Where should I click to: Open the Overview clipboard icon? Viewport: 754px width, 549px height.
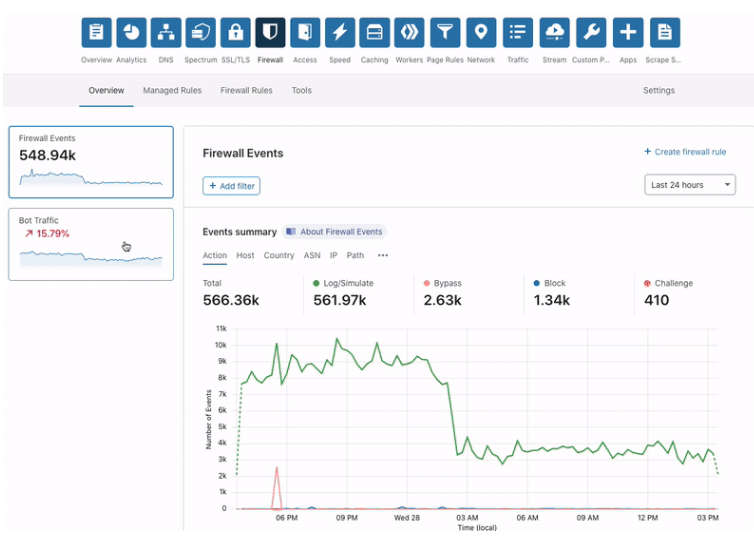click(96, 32)
